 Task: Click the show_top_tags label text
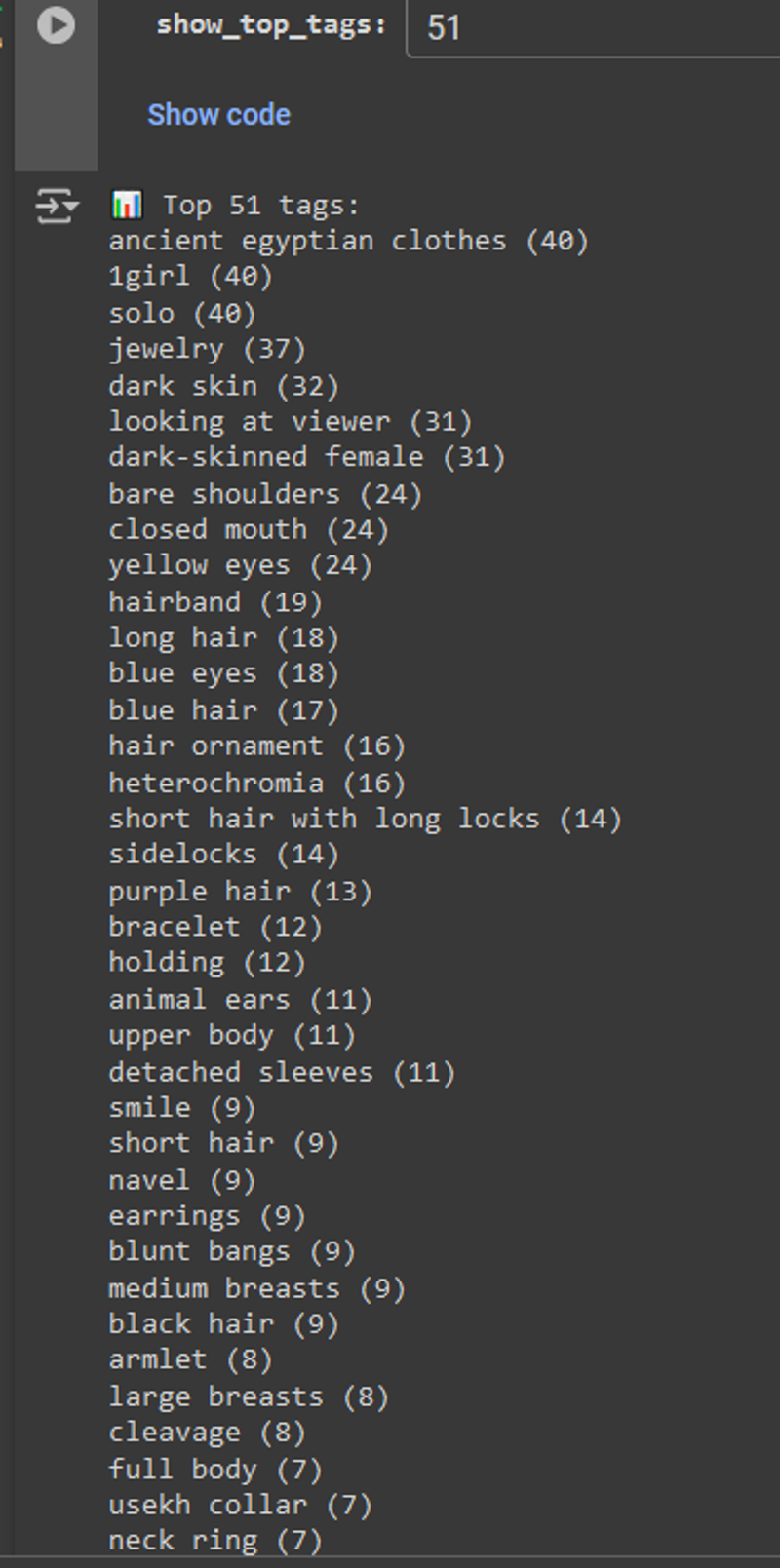pos(272,25)
